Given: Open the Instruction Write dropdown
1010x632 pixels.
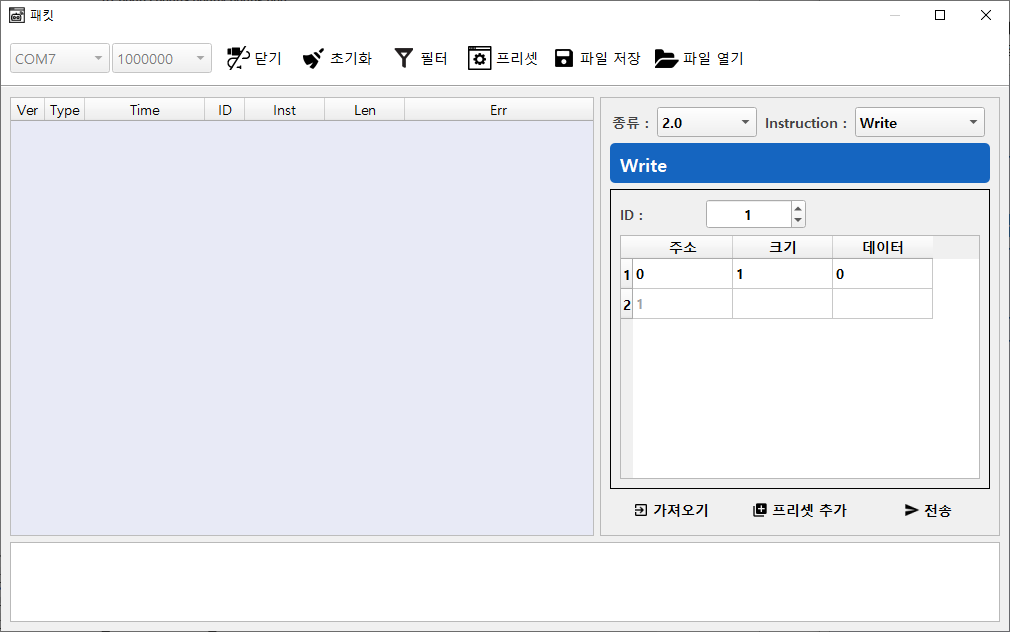Looking at the screenshot, I should point(919,123).
